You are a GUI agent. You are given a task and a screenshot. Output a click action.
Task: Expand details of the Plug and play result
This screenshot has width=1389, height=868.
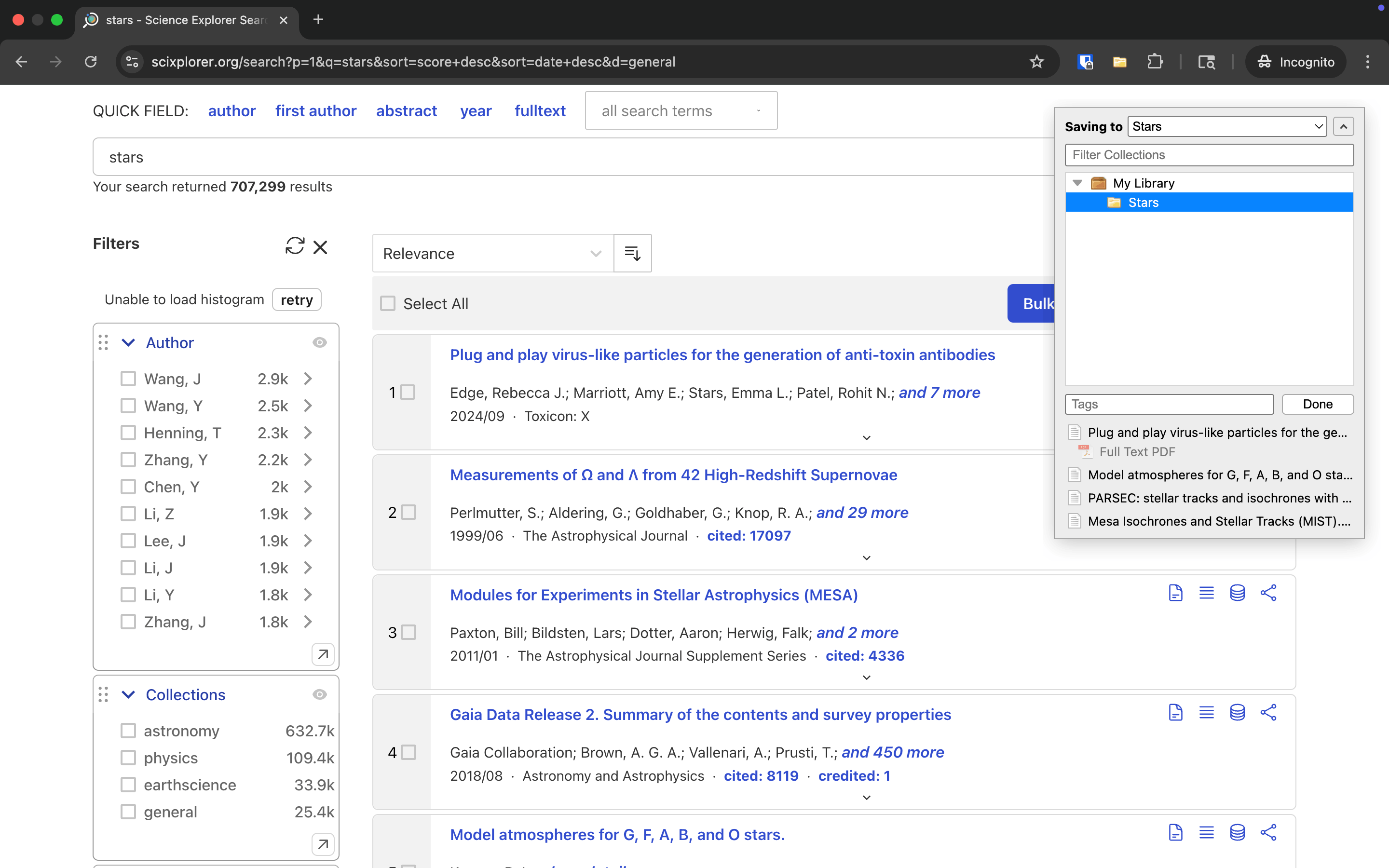[x=867, y=438]
